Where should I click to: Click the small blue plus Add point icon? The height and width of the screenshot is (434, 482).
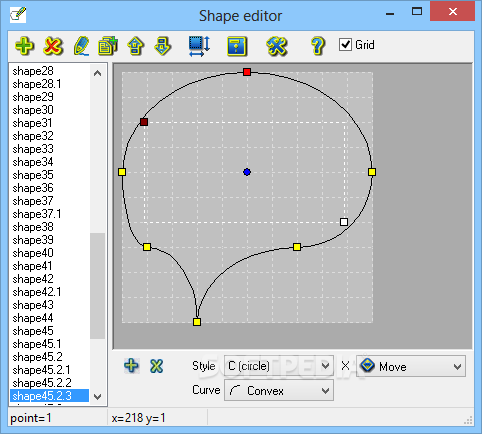coord(131,365)
